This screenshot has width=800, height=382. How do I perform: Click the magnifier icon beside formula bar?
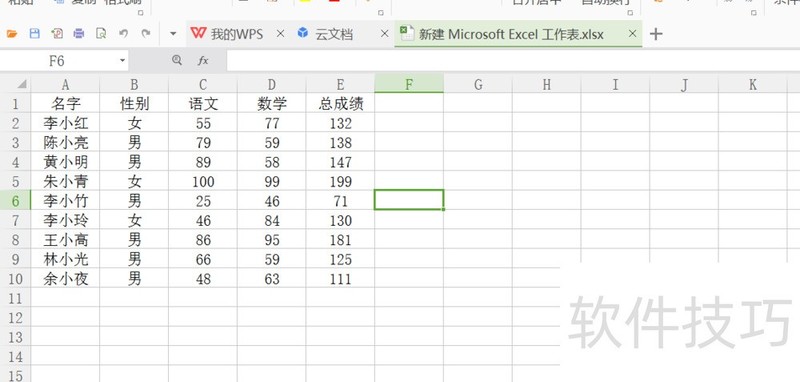tap(177, 61)
